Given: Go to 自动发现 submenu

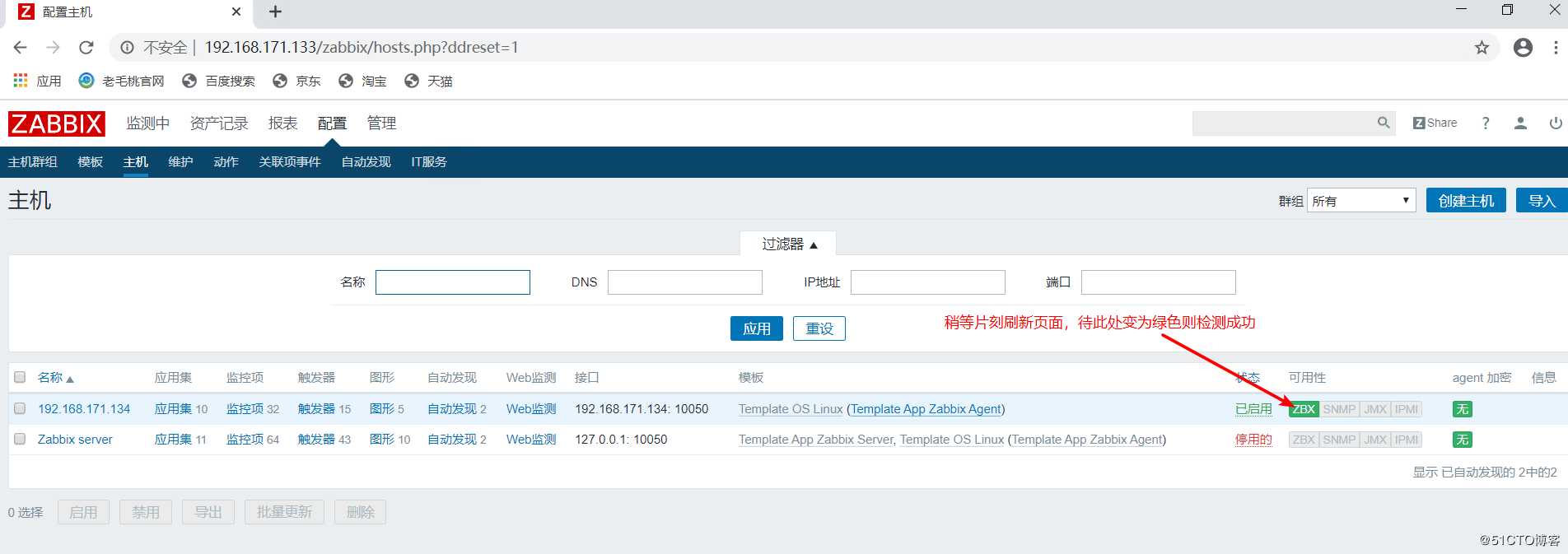Looking at the screenshot, I should click(x=366, y=162).
